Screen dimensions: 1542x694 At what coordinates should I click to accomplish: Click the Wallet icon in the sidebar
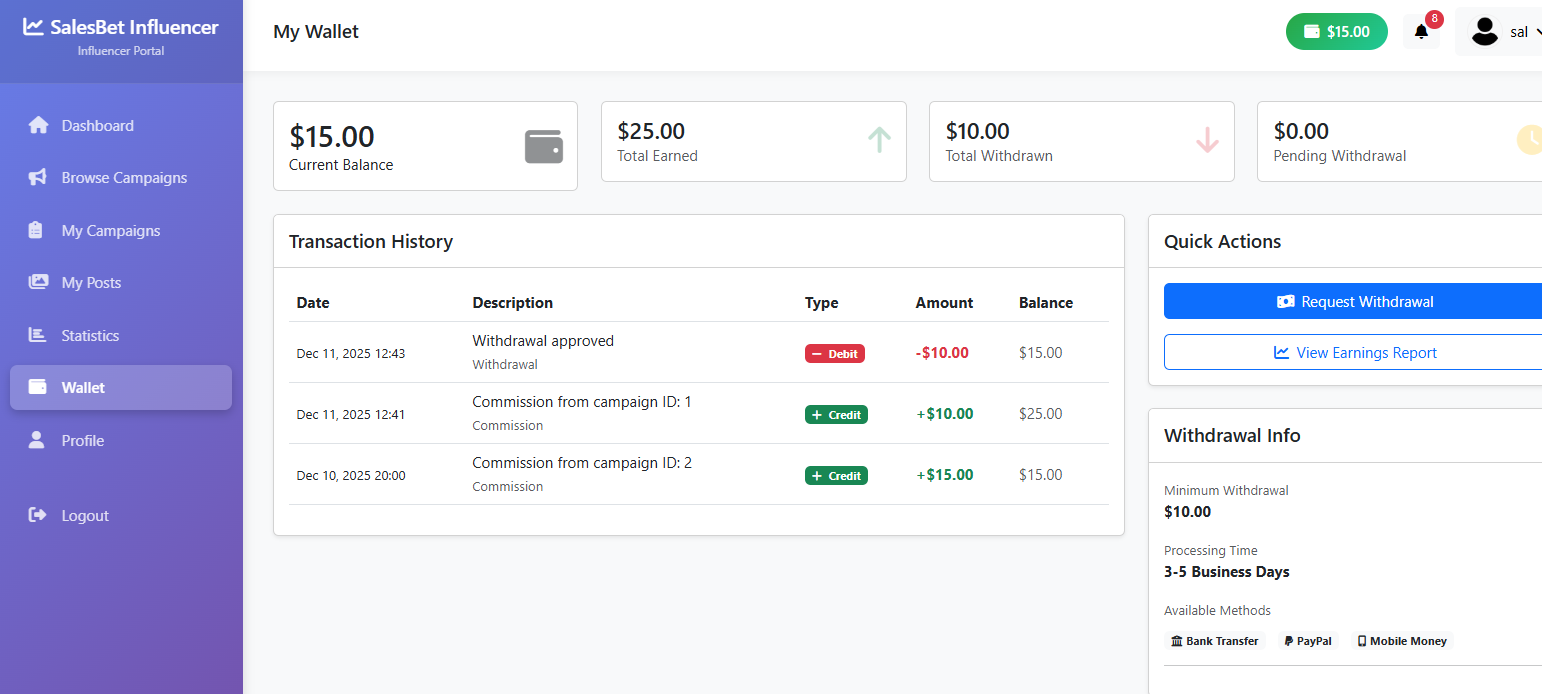[36, 387]
